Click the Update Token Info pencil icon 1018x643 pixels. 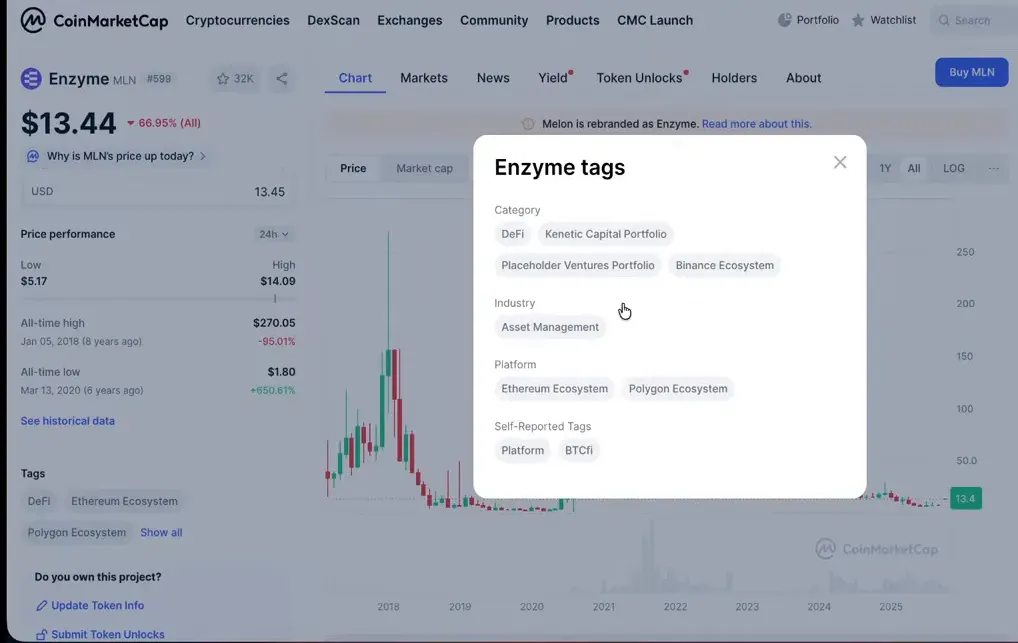[x=42, y=605]
